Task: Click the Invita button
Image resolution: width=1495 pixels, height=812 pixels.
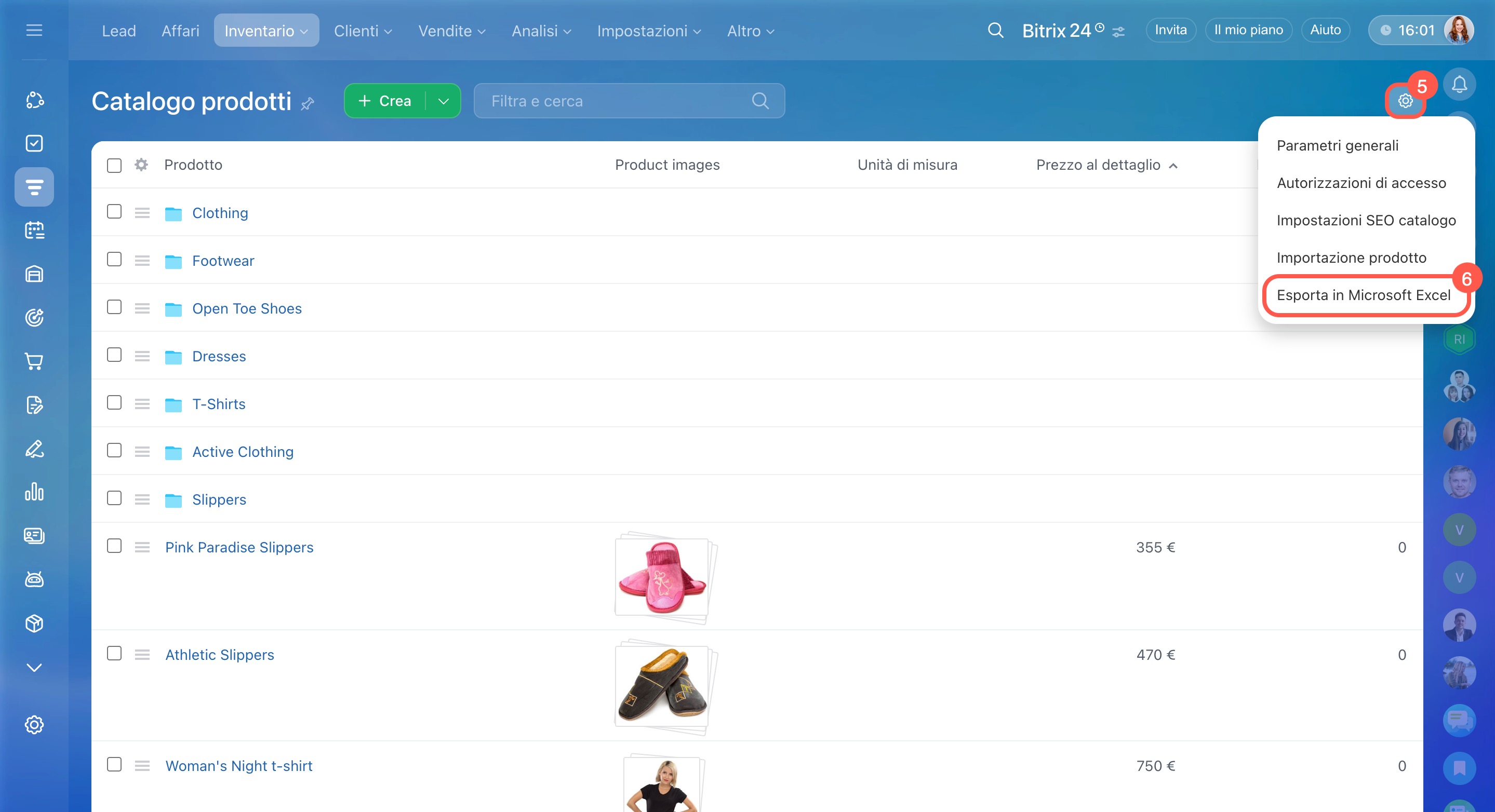Action: [1170, 30]
